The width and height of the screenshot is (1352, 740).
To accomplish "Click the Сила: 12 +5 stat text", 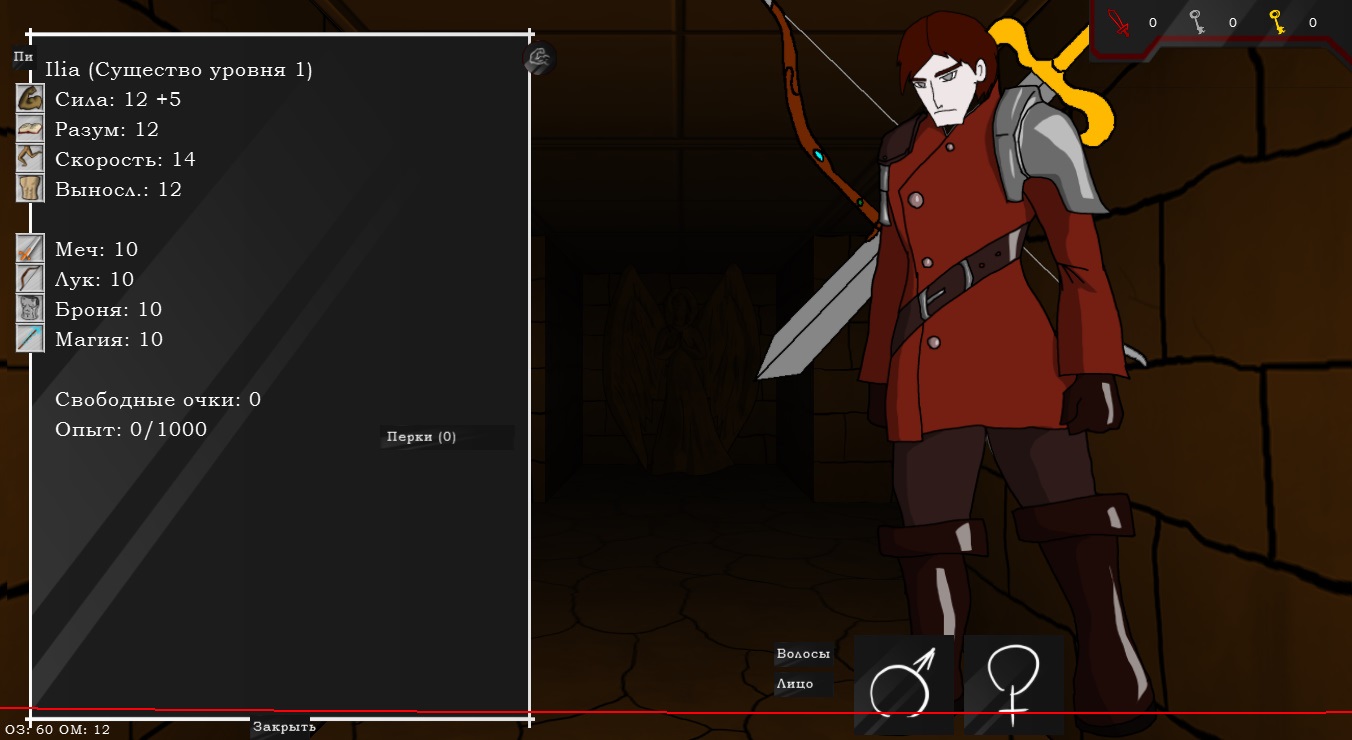I will [x=118, y=99].
